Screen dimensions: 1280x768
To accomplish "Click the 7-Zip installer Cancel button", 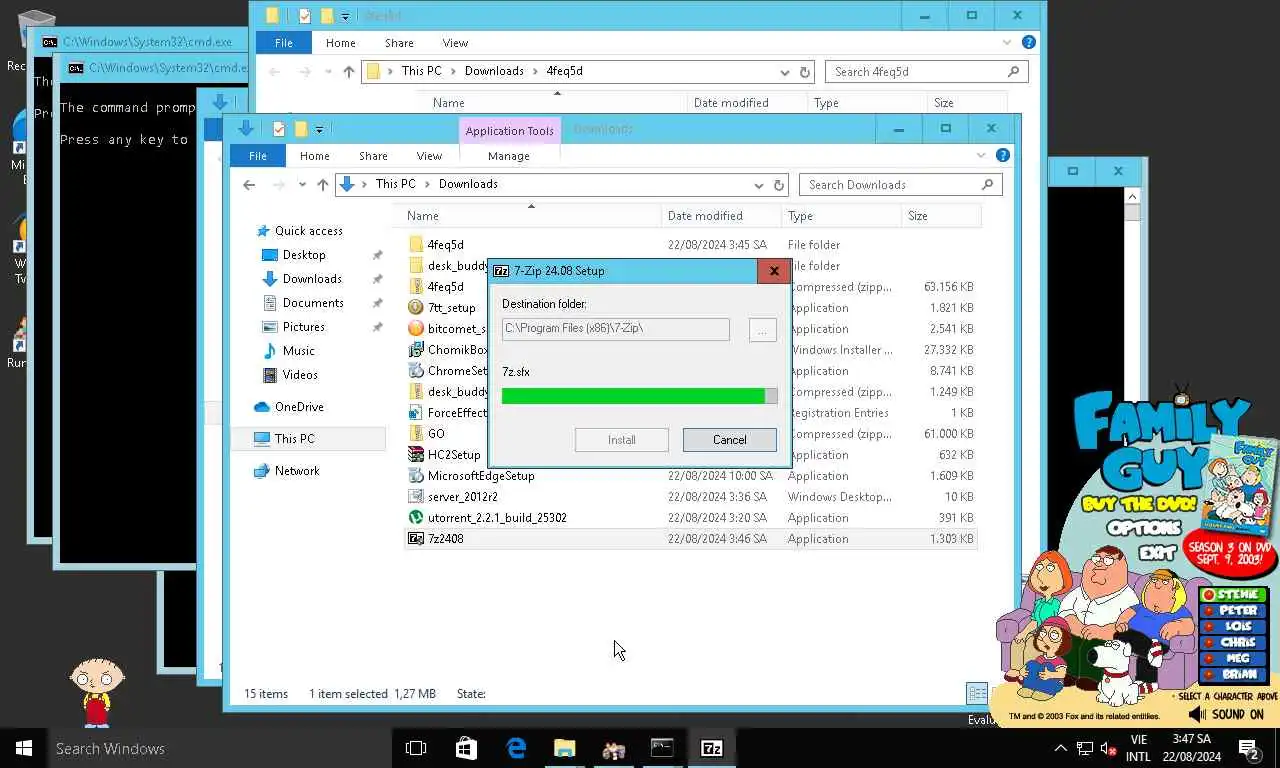I will [729, 440].
